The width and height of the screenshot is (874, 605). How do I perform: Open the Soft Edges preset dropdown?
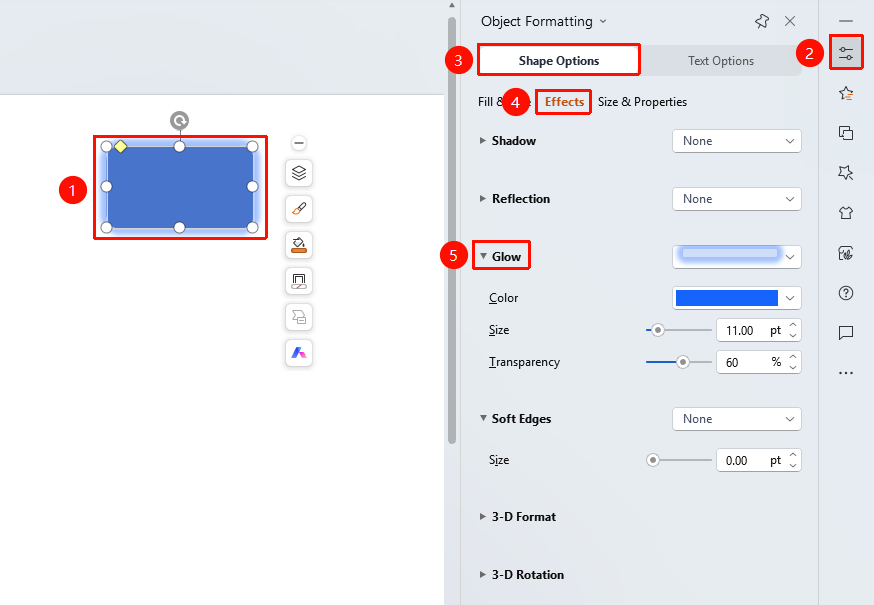pos(736,419)
